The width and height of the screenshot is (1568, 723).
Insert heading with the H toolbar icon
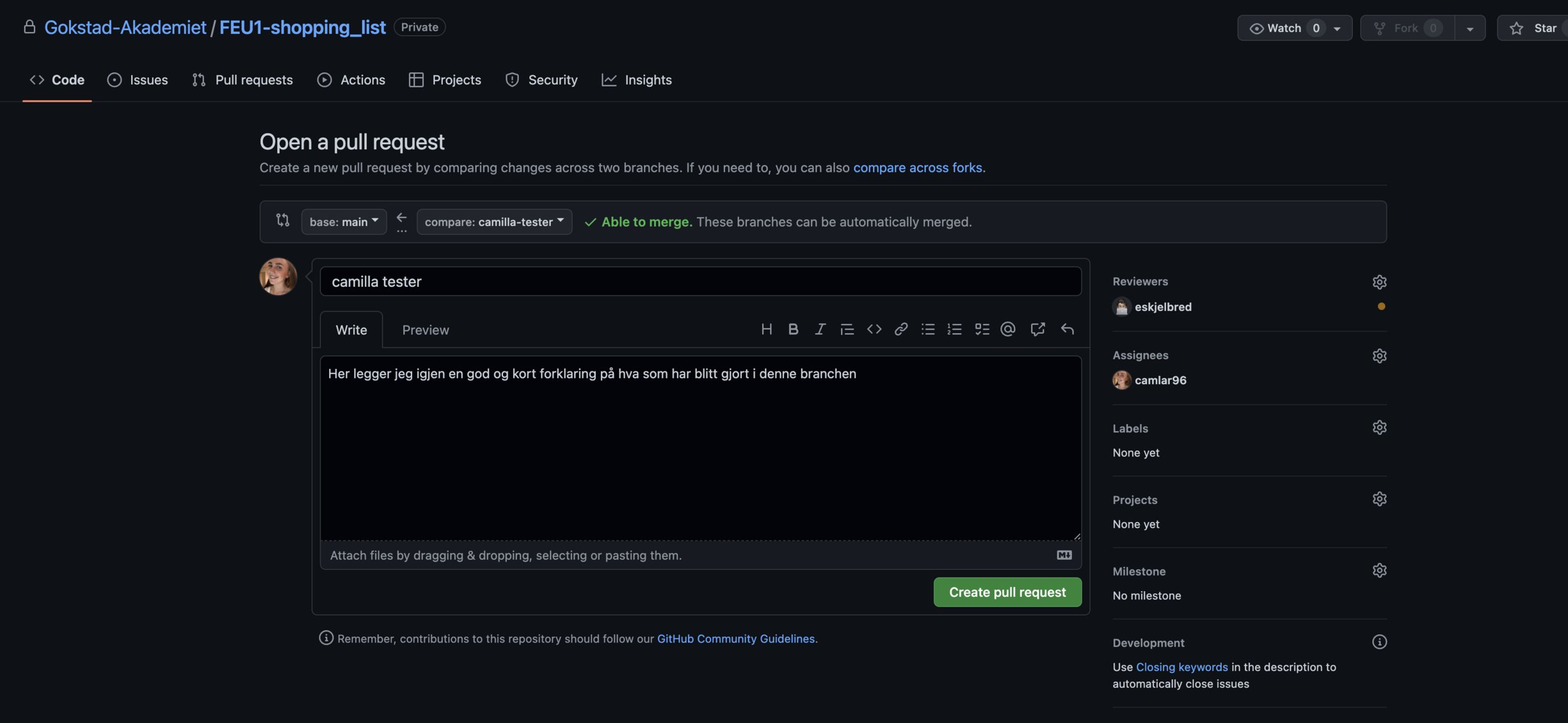point(766,329)
